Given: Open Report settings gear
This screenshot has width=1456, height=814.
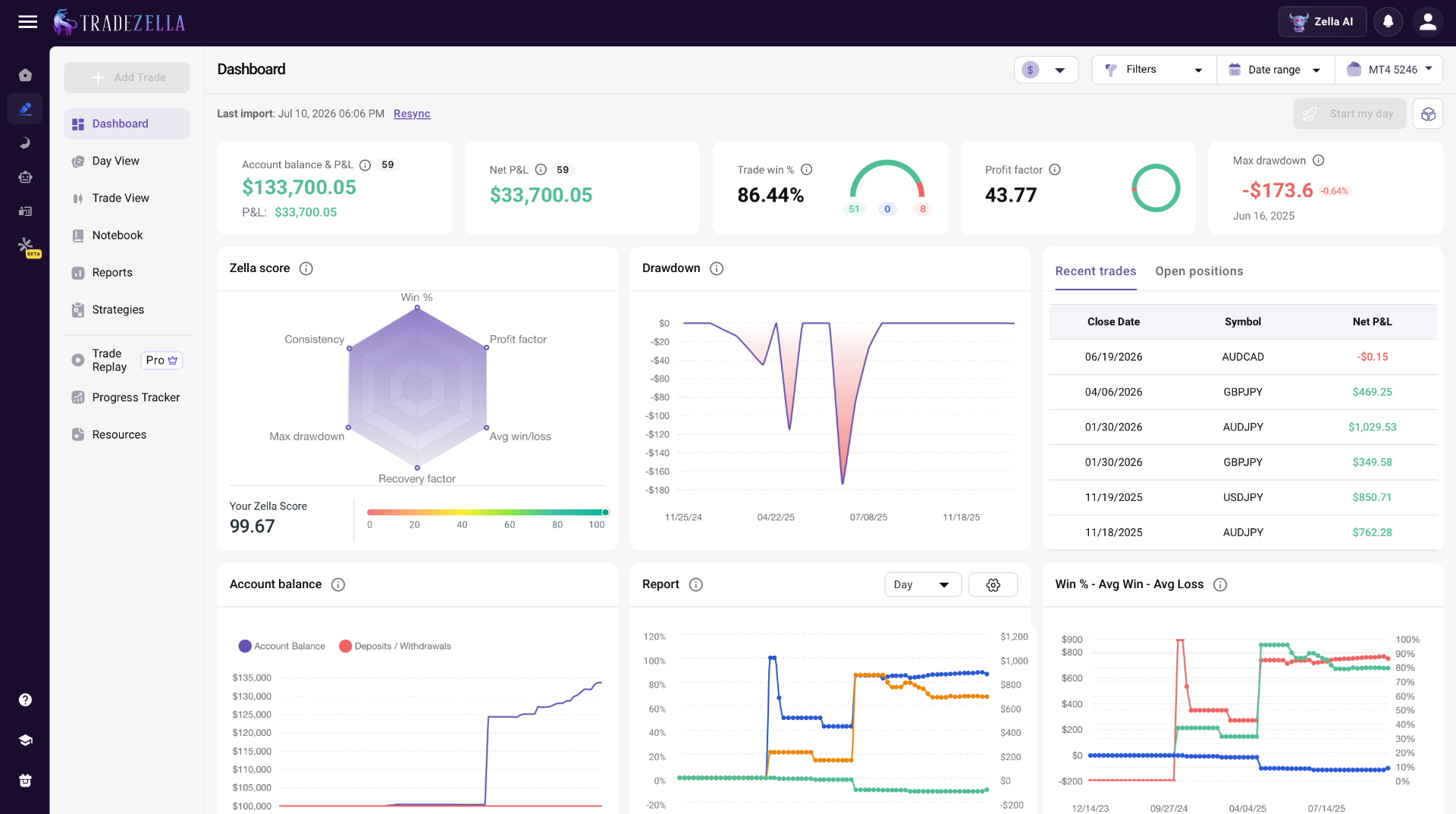Looking at the screenshot, I should coord(993,584).
